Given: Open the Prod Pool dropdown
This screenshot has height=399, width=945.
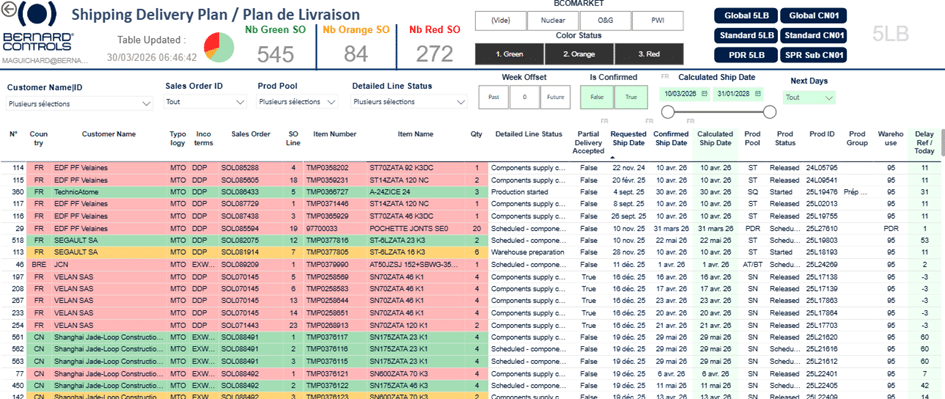Looking at the screenshot, I should [x=297, y=102].
